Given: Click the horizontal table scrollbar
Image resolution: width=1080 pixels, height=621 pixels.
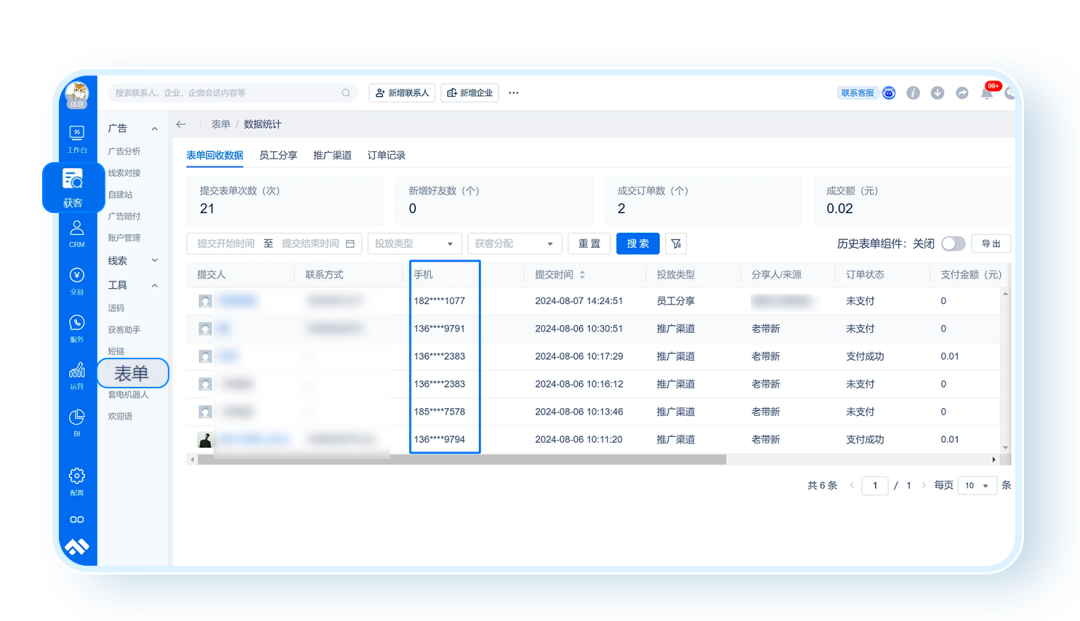Looking at the screenshot, I should click(461, 459).
